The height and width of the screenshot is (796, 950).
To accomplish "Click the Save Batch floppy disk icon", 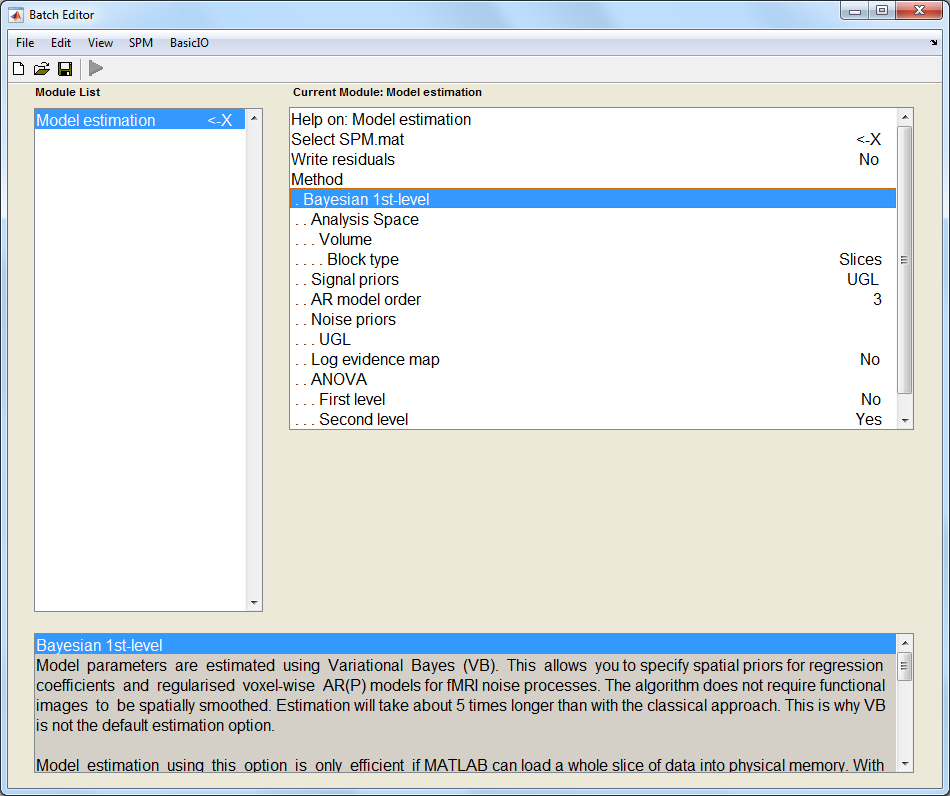I will pyautogui.click(x=64, y=69).
